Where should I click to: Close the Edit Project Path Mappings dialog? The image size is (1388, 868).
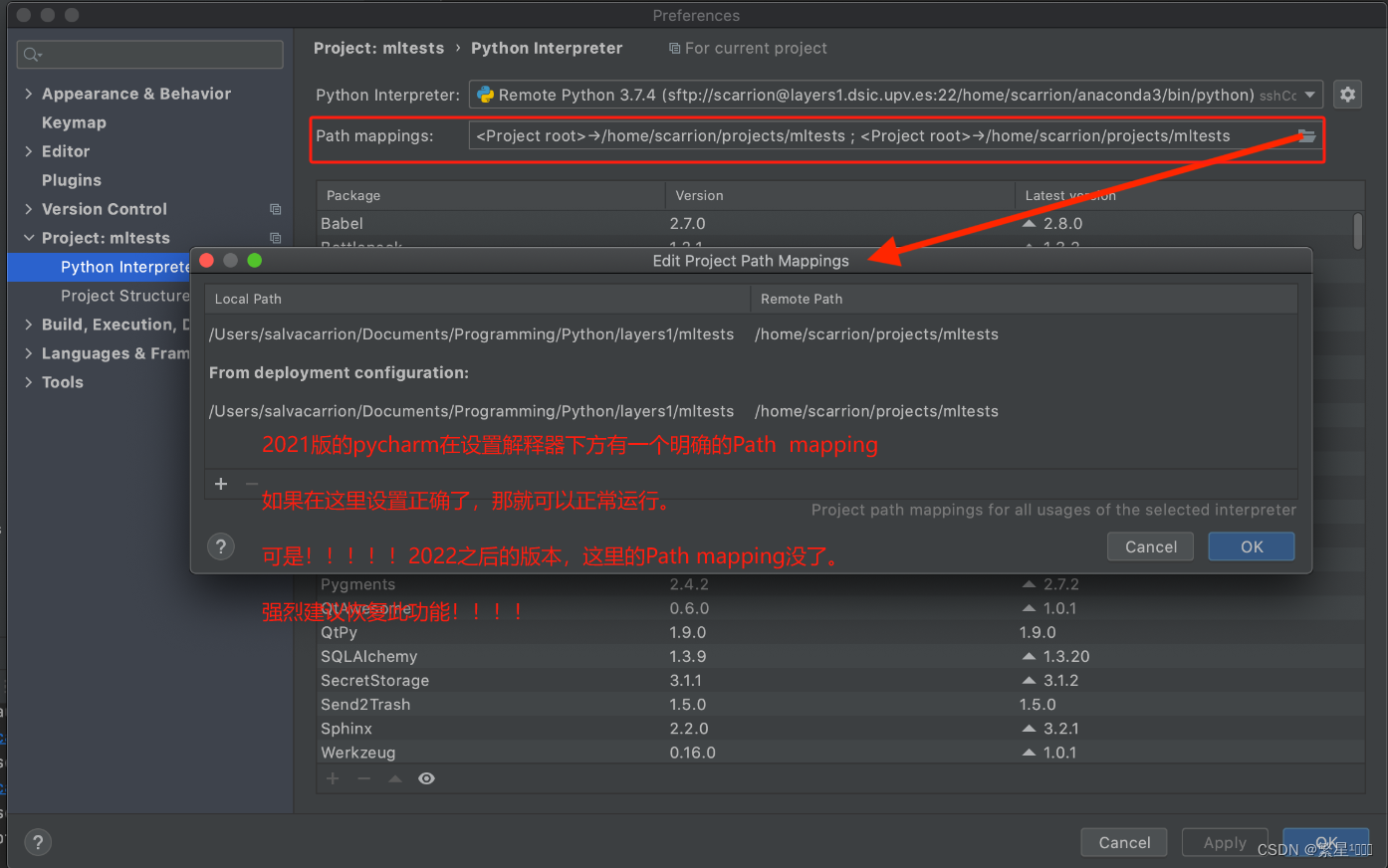point(207,261)
